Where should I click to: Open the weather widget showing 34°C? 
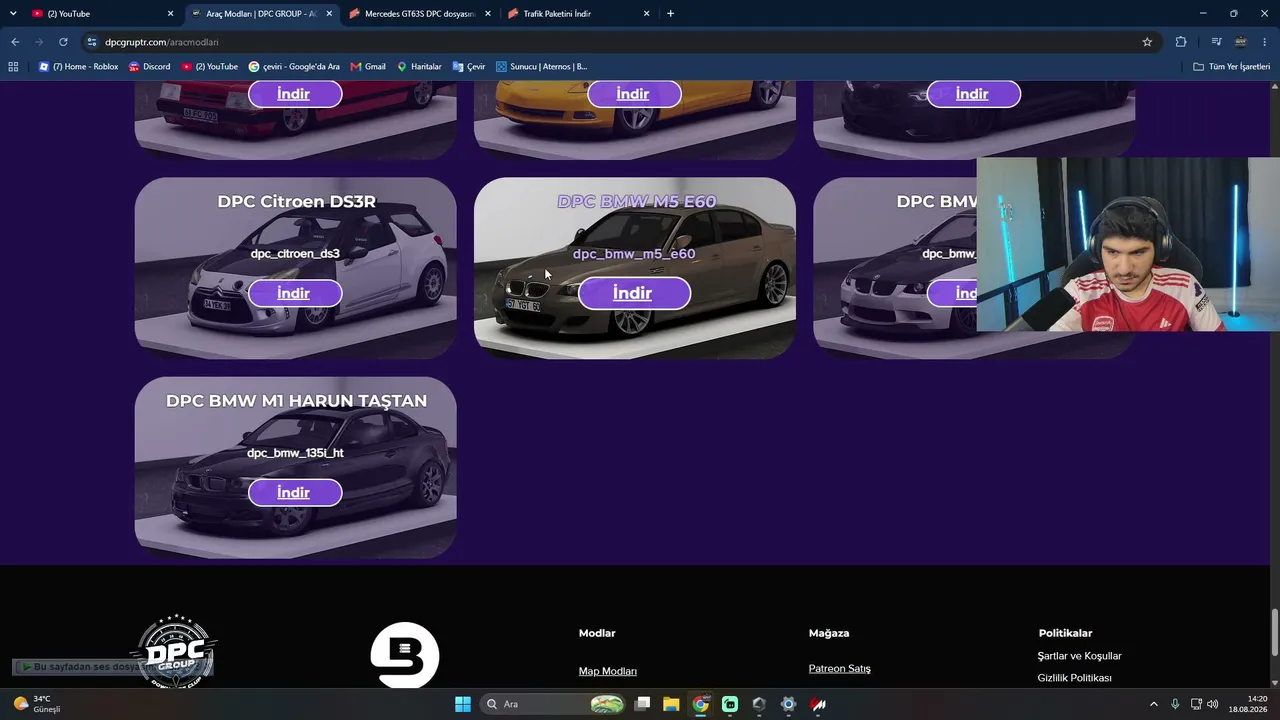pyautogui.click(x=37, y=704)
